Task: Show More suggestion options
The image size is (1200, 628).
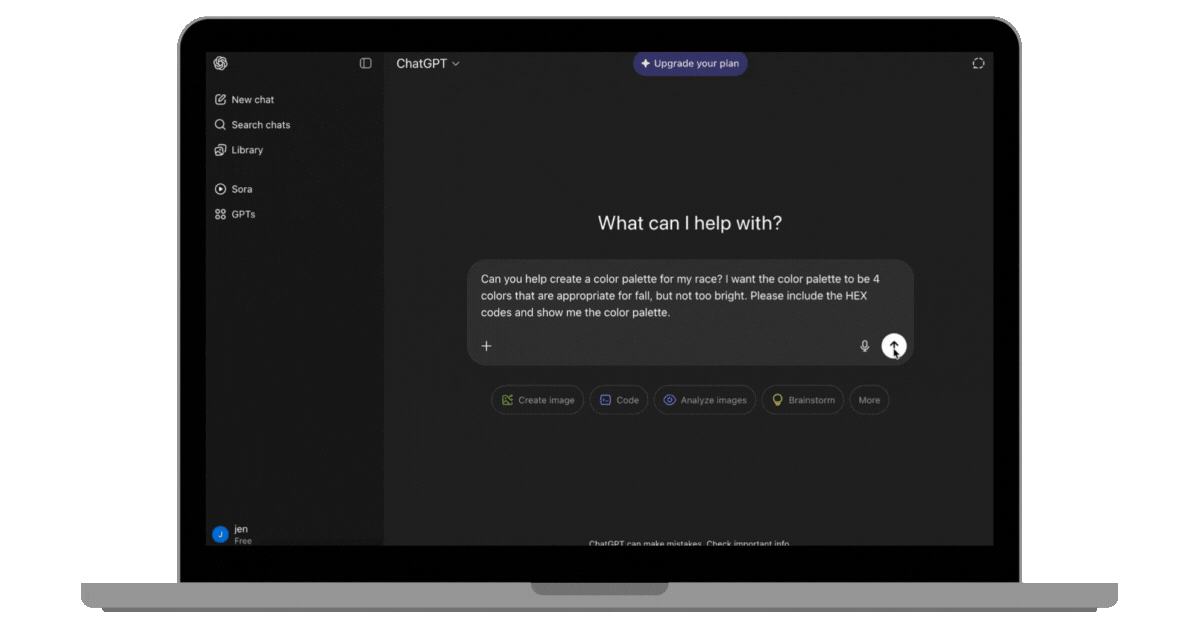Action: 869,400
